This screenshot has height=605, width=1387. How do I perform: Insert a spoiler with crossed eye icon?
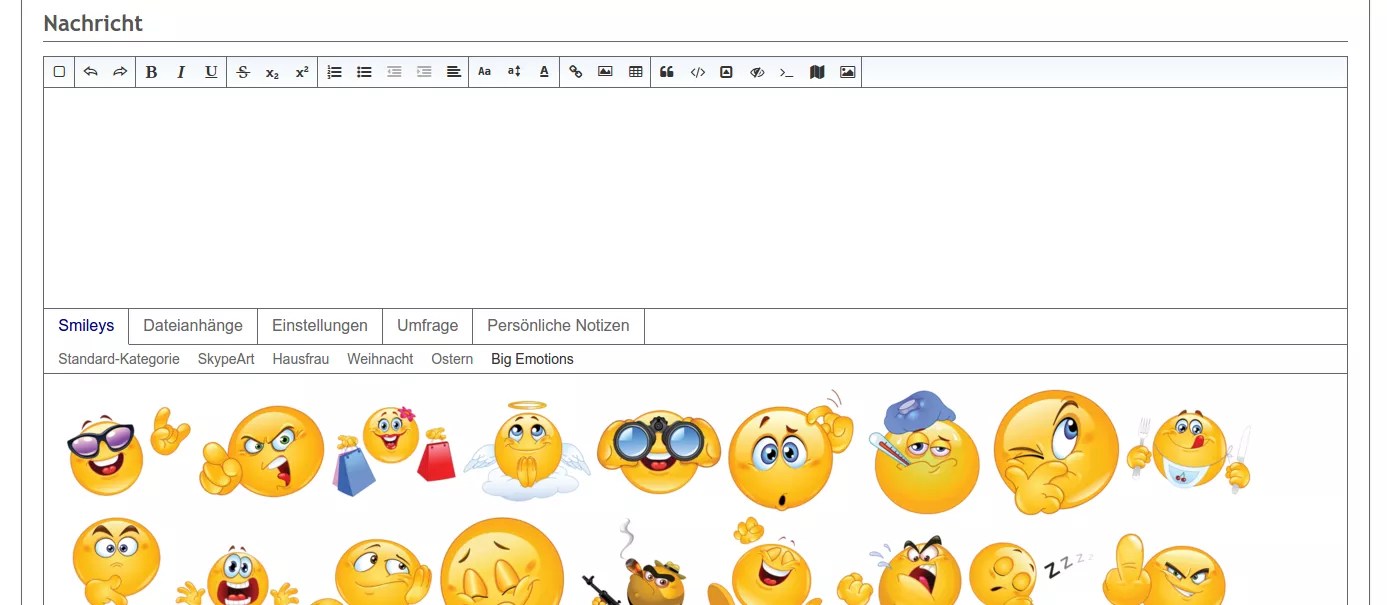coord(757,72)
